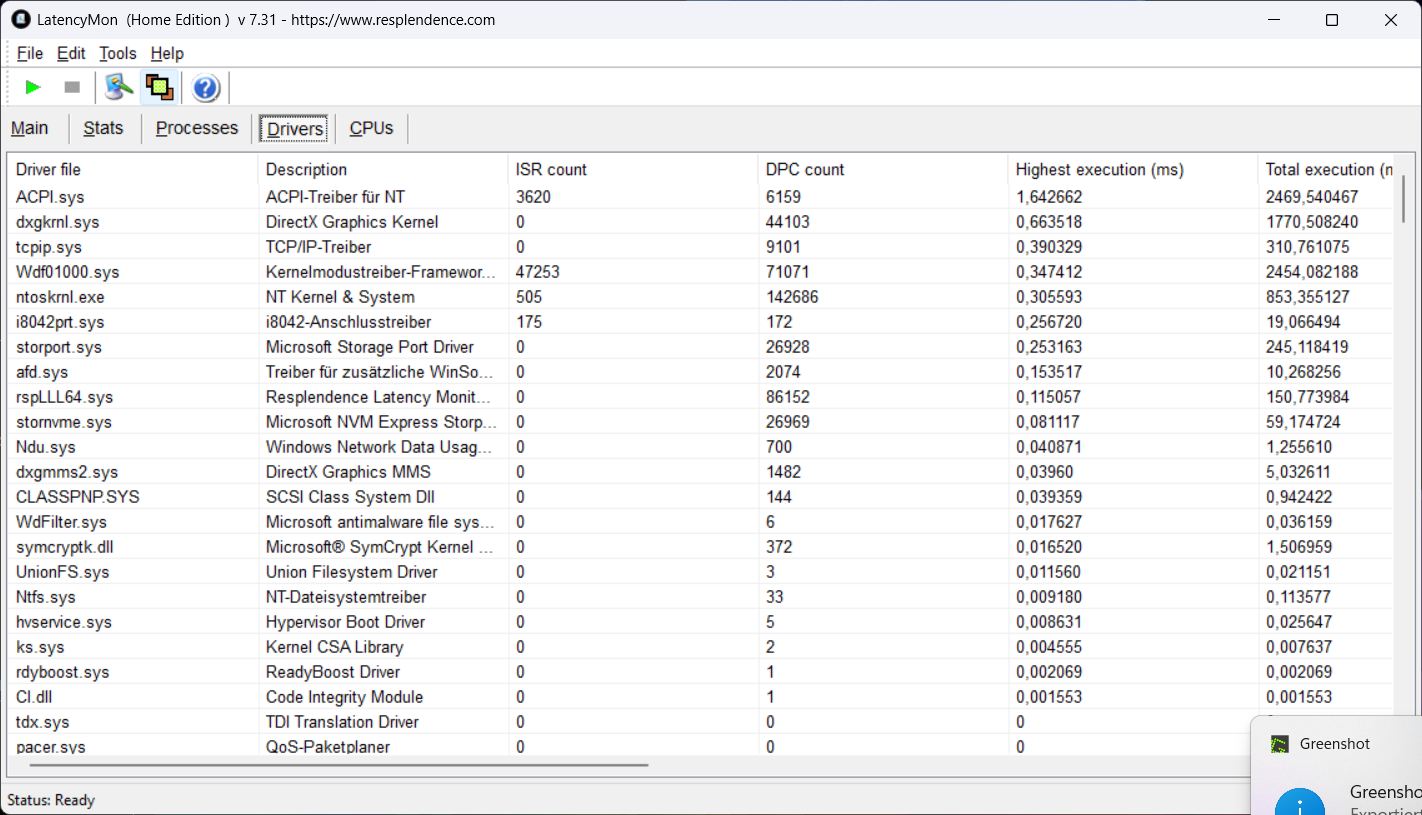Maximize the LatencyMon window

(1332, 20)
